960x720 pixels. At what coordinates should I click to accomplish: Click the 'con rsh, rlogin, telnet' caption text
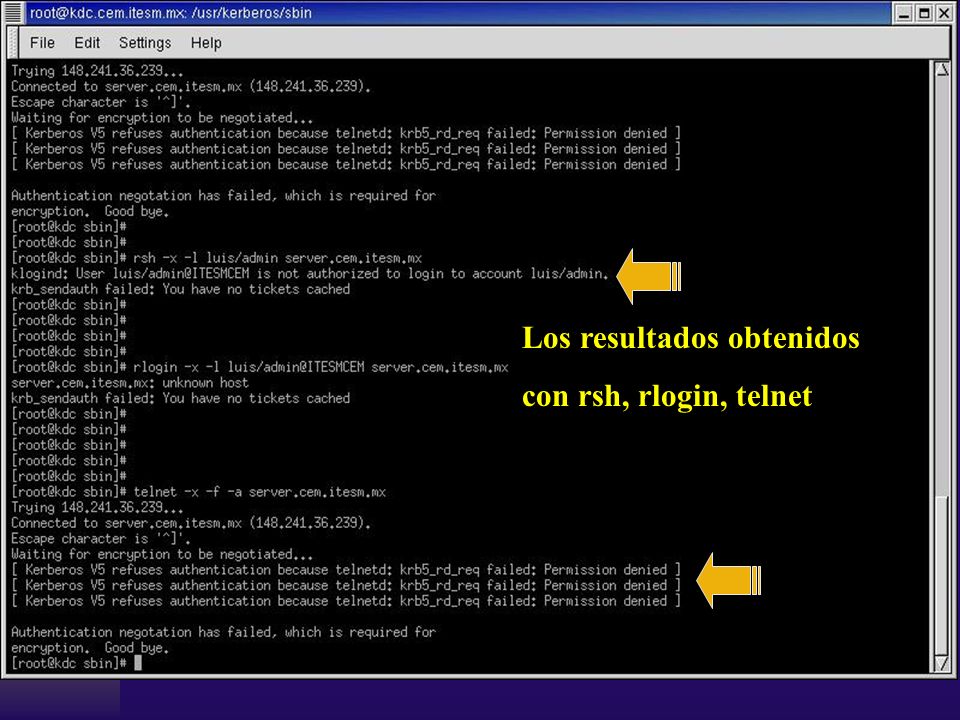[667, 396]
